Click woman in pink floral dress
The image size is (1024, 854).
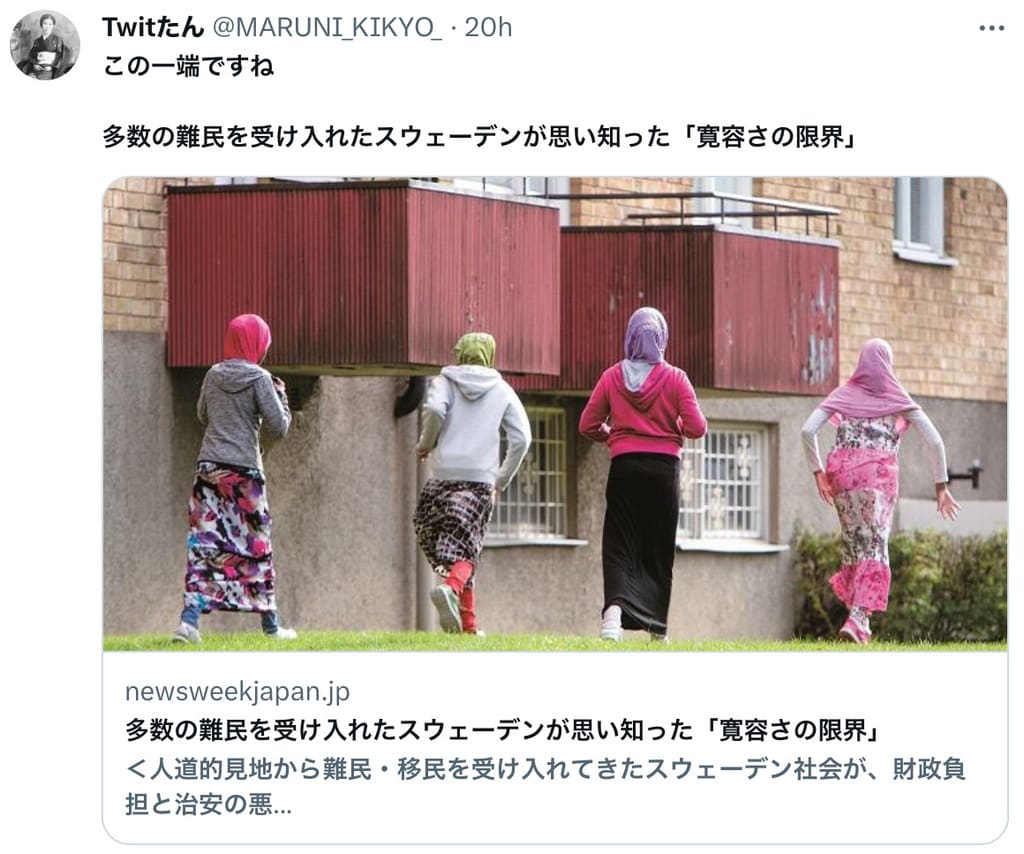[875, 491]
